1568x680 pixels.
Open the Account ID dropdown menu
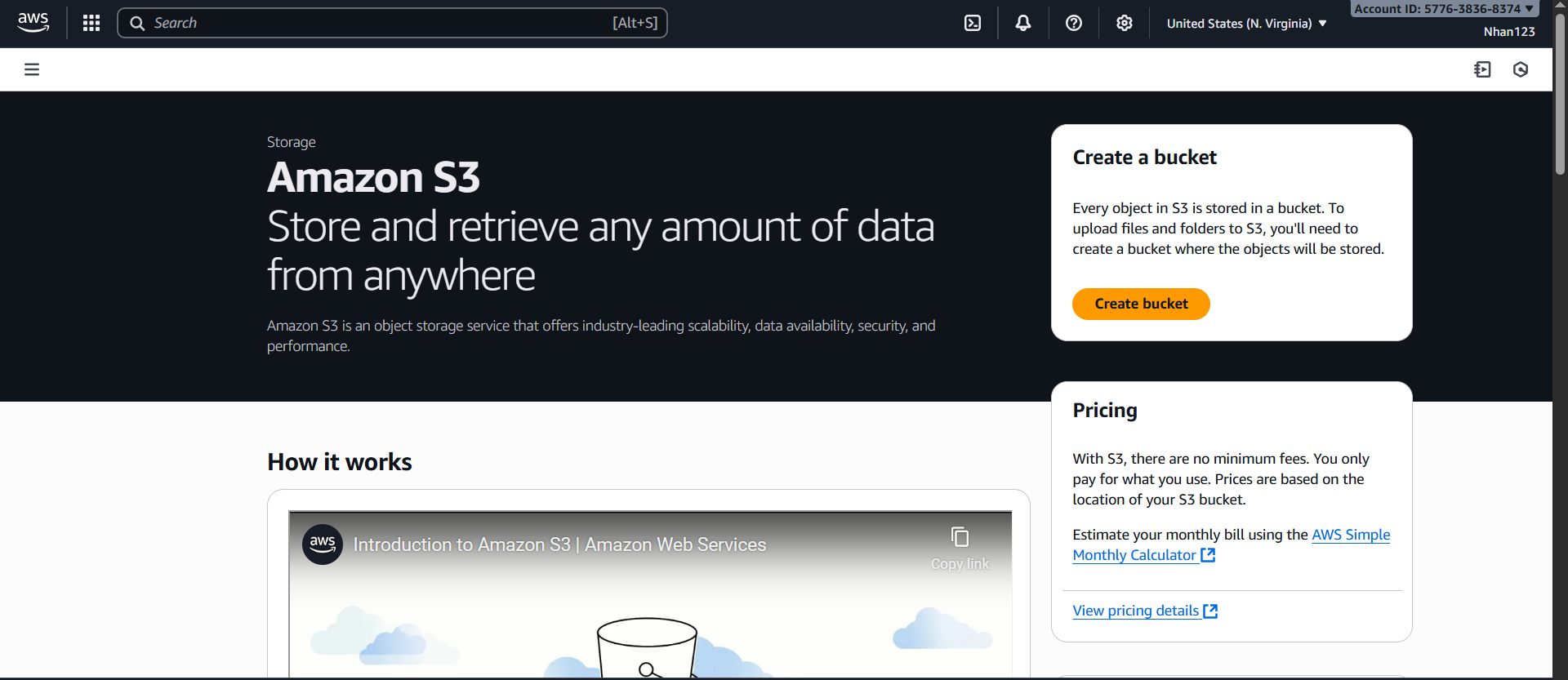(1444, 9)
